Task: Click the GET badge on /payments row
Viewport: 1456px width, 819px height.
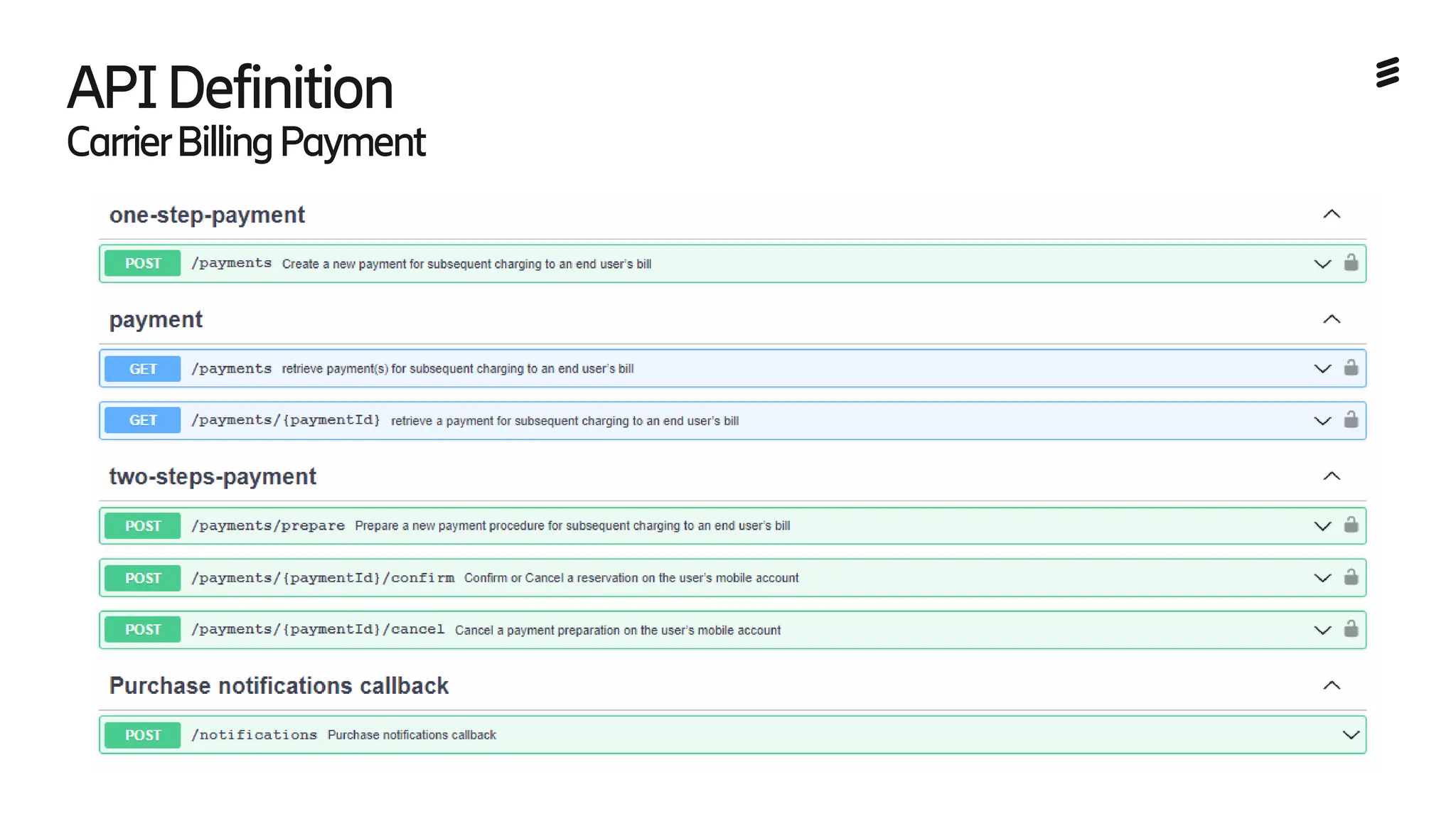Action: coord(143,369)
